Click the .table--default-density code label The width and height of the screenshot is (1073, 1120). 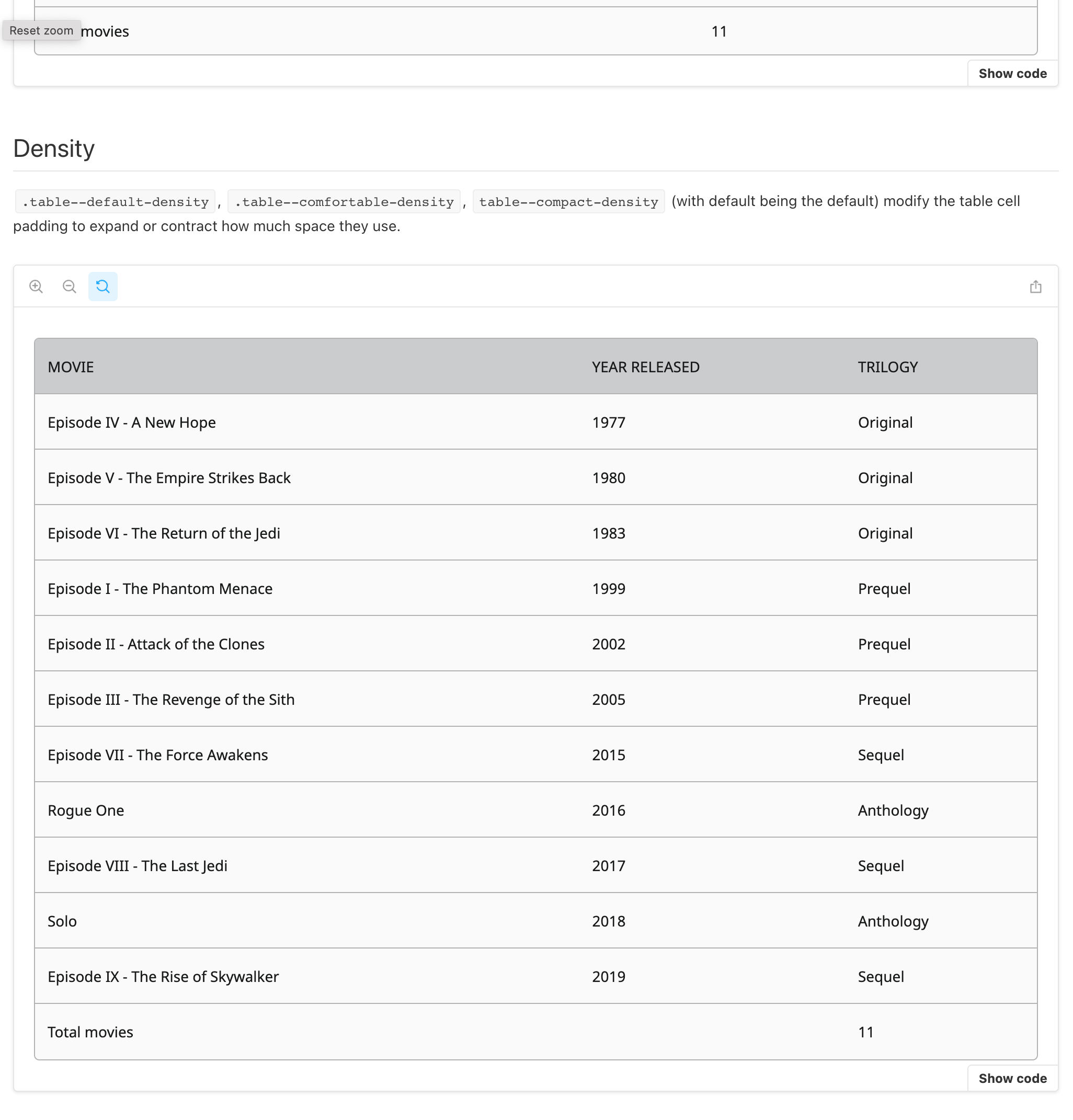116,202
